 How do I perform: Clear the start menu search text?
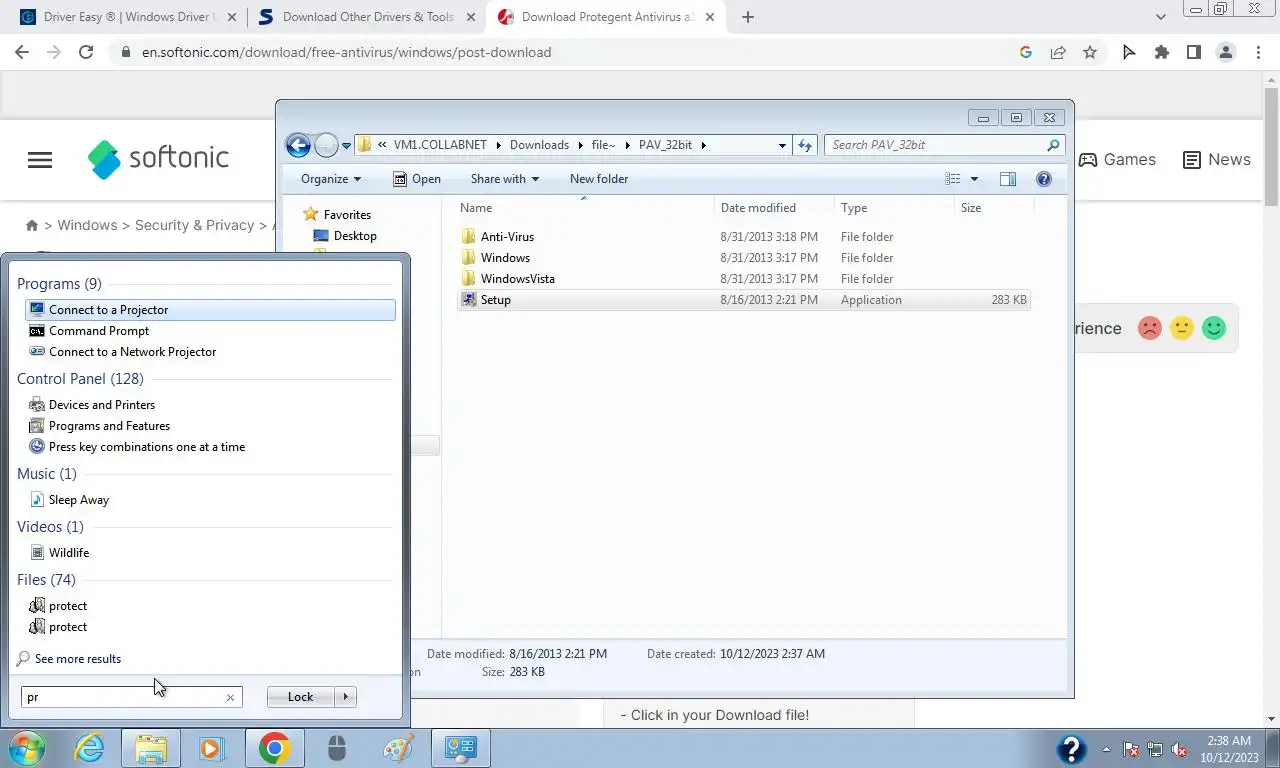230,697
